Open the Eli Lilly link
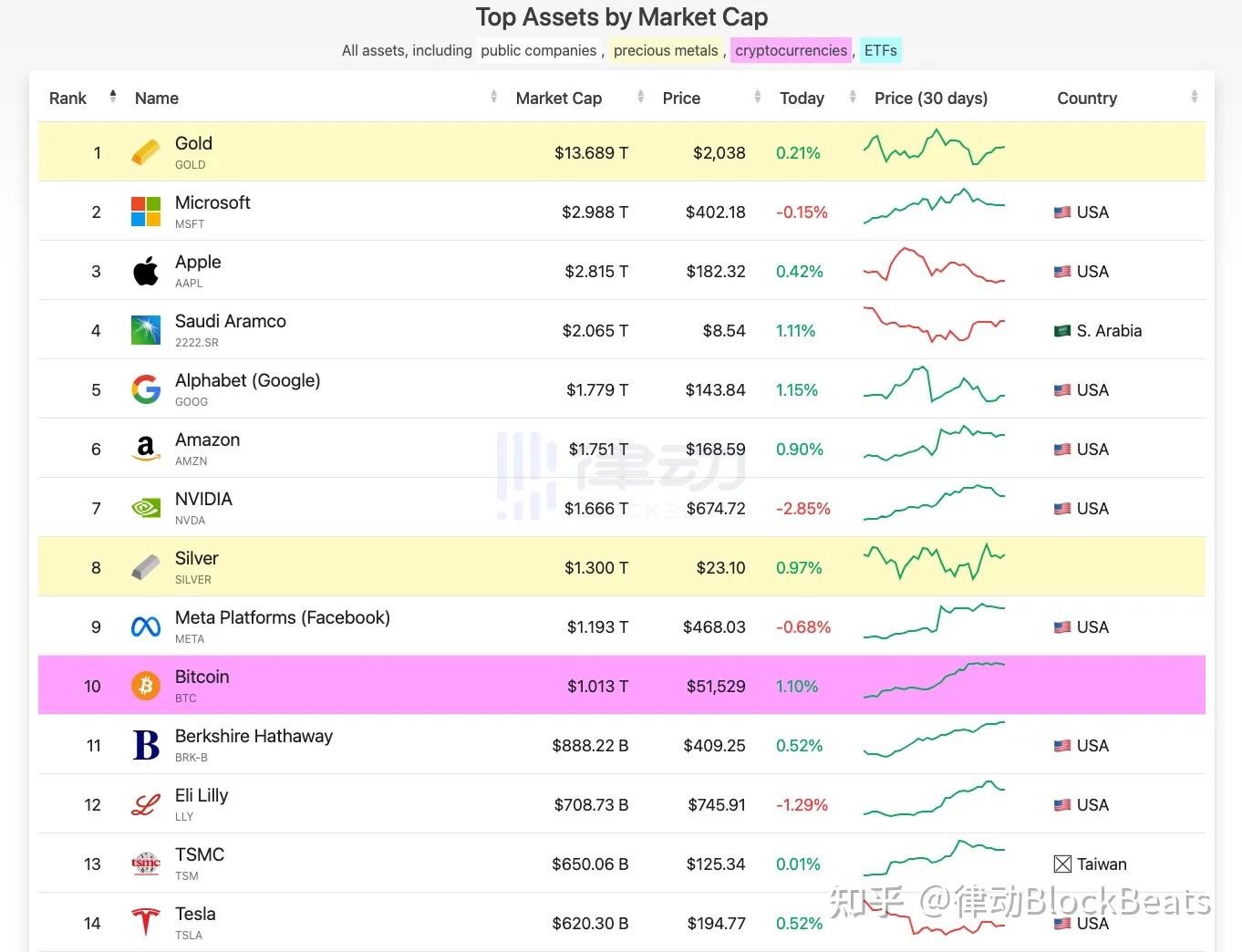This screenshot has height=952, width=1242. click(202, 795)
